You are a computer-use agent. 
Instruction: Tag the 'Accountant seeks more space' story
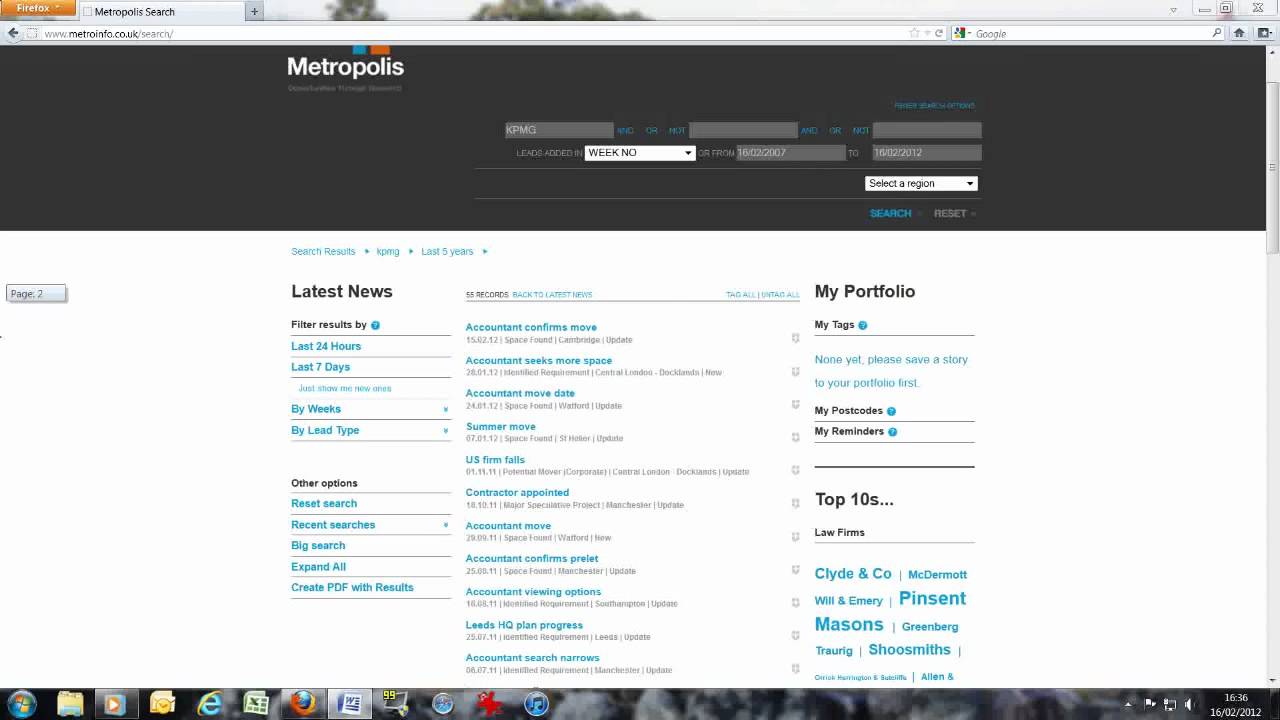[x=795, y=371]
